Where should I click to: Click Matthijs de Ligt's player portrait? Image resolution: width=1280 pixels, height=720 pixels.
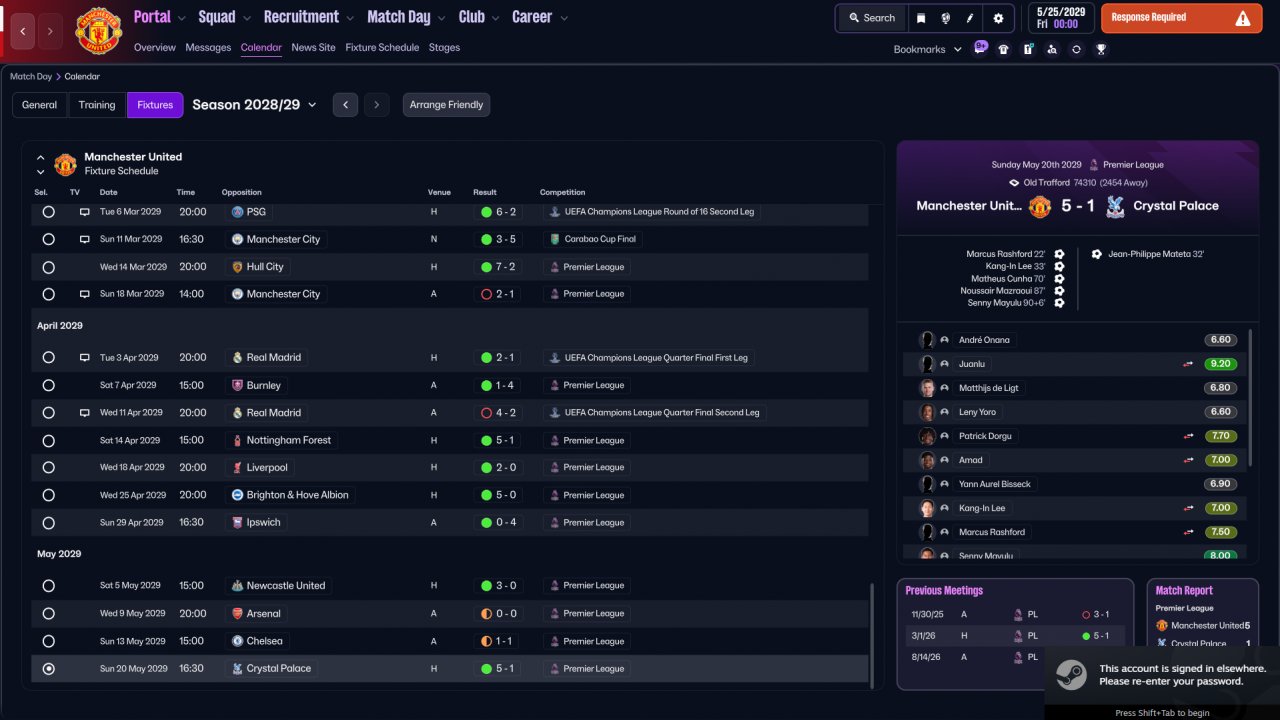click(x=927, y=388)
